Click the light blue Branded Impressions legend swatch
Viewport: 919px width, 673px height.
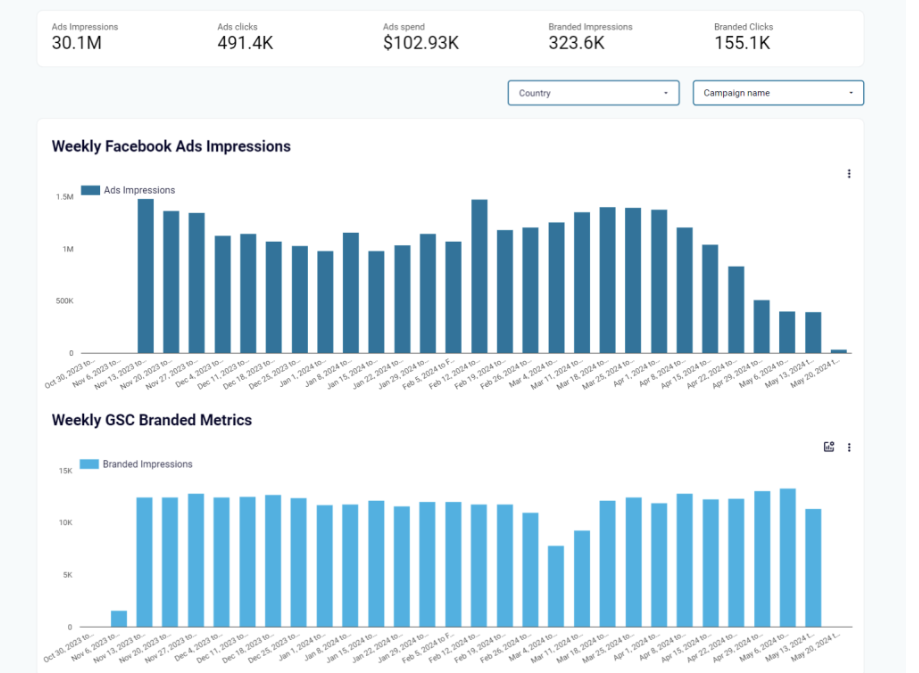(89, 464)
